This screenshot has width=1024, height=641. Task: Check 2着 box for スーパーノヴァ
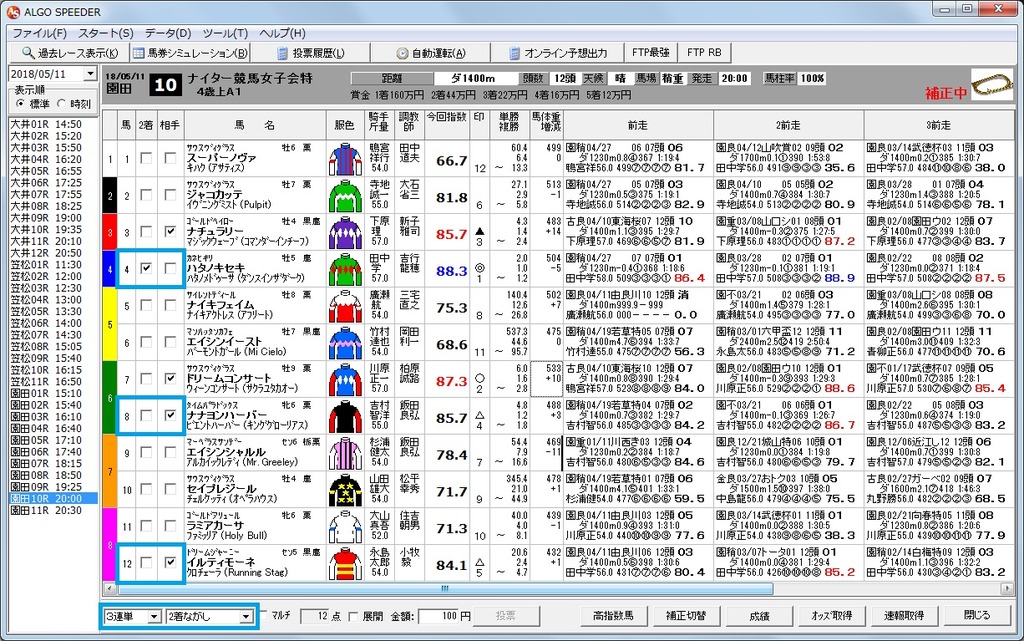pyautogui.click(x=146, y=158)
